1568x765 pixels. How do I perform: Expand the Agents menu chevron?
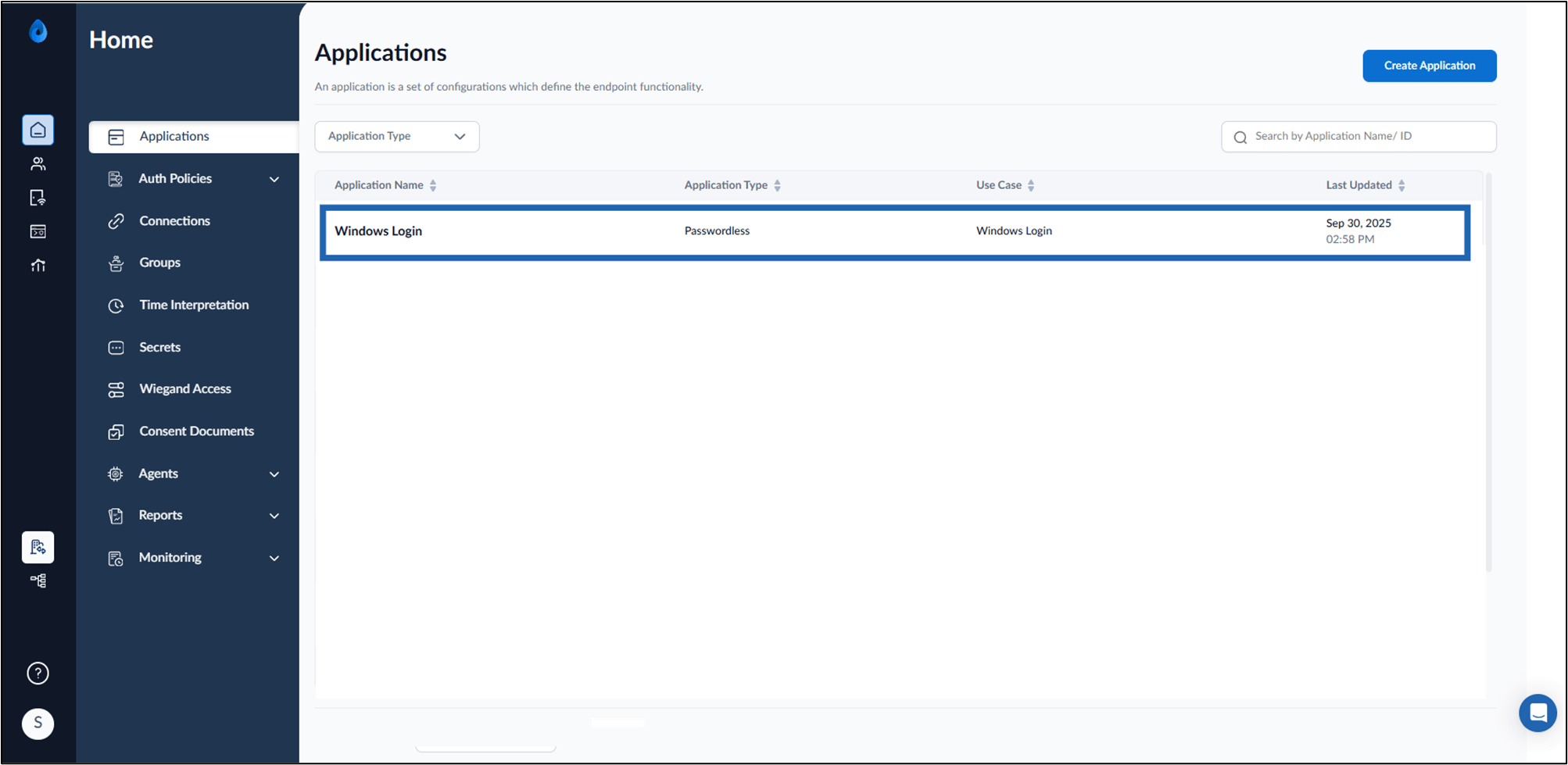(x=274, y=474)
